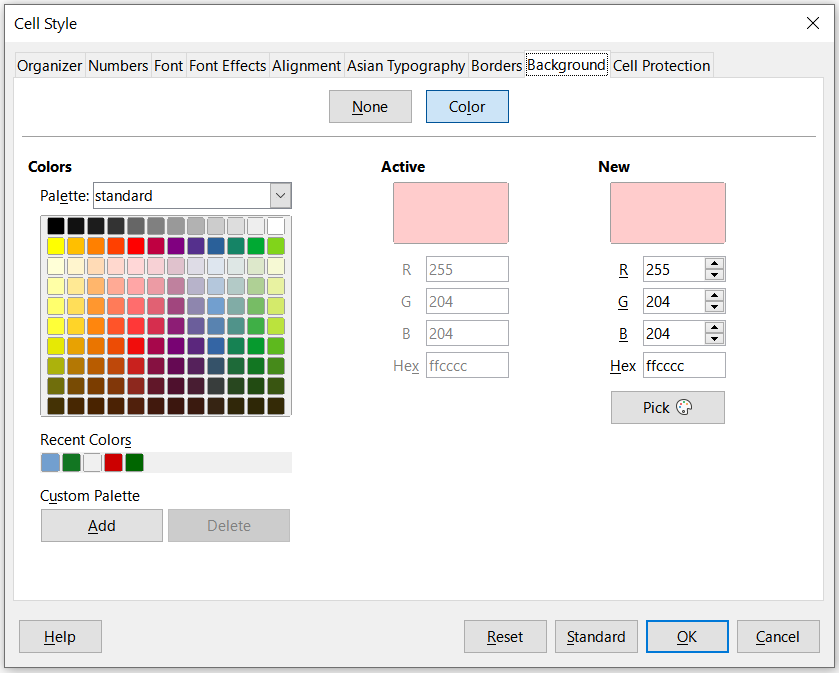Click the Active color preview box
The width and height of the screenshot is (839, 673).
pos(451,213)
